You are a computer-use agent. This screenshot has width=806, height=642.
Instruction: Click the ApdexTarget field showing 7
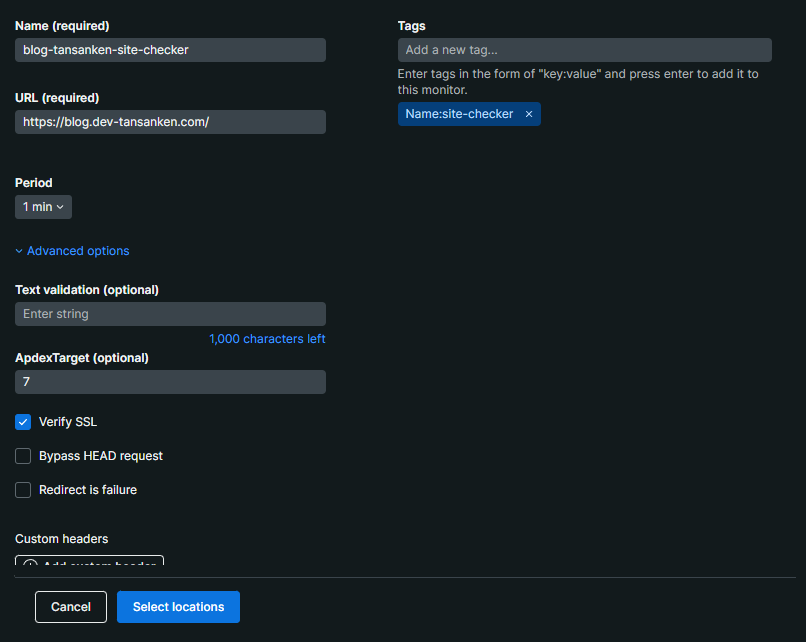click(170, 382)
